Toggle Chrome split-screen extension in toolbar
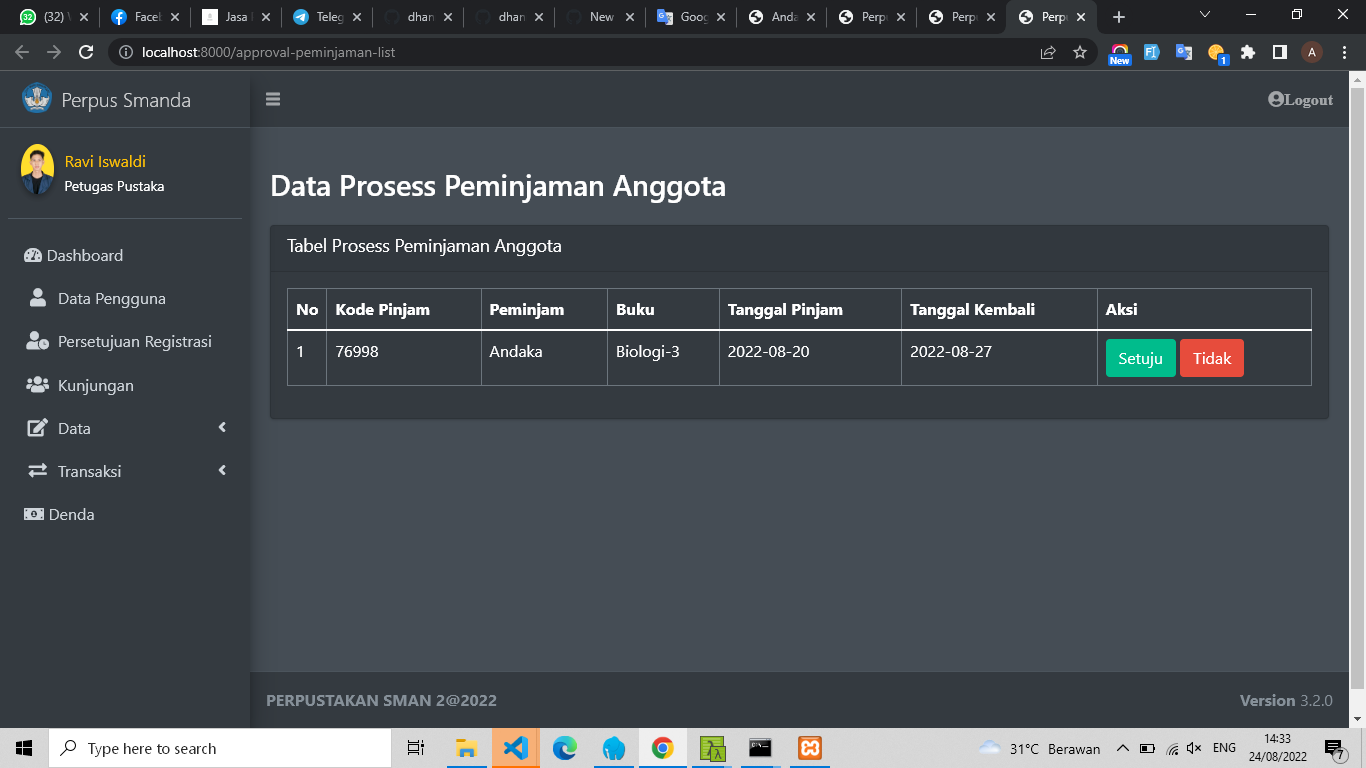This screenshot has width=1366, height=768. point(1280,51)
